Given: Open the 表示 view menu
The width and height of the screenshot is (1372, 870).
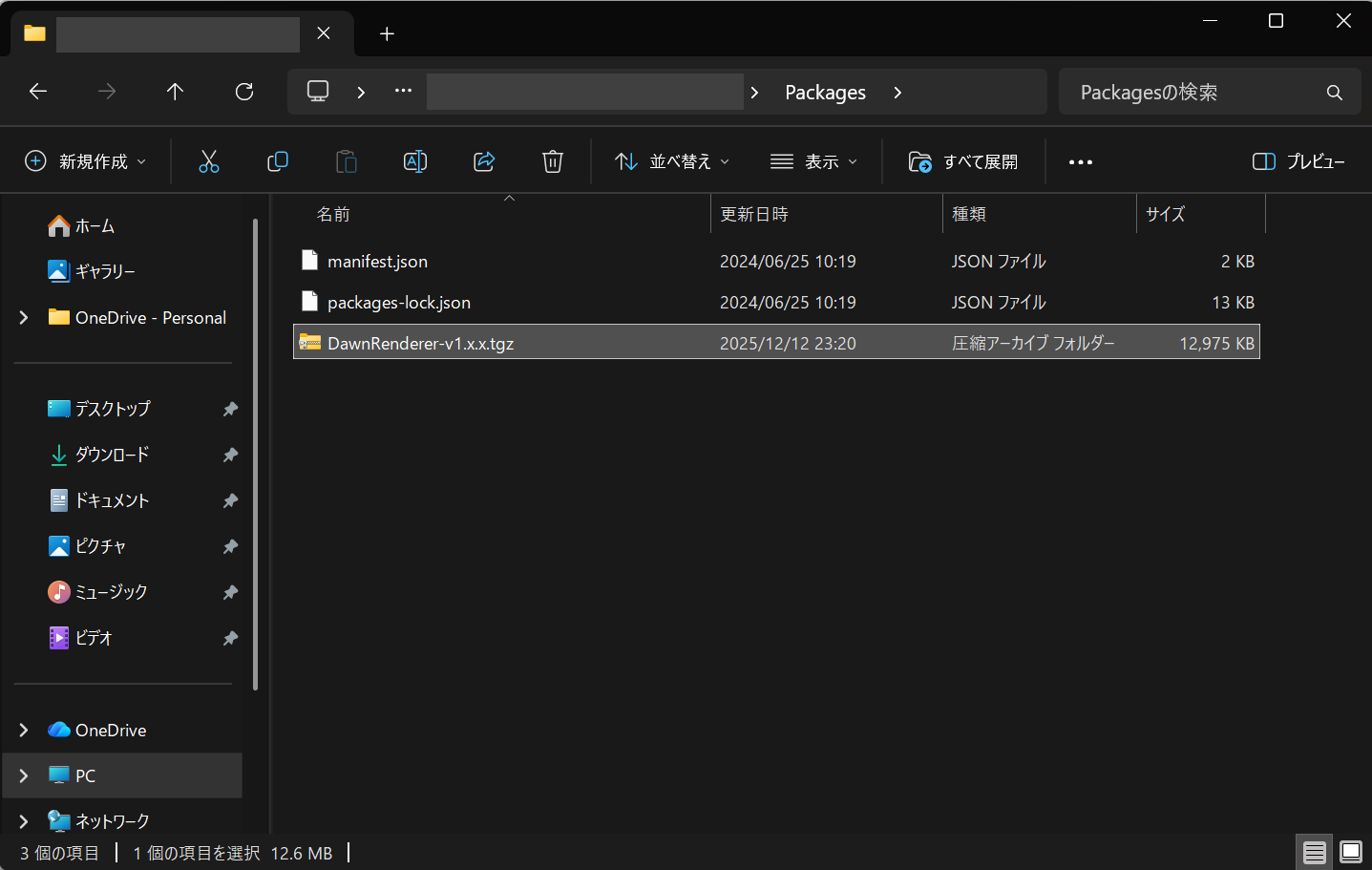Looking at the screenshot, I should (x=813, y=161).
